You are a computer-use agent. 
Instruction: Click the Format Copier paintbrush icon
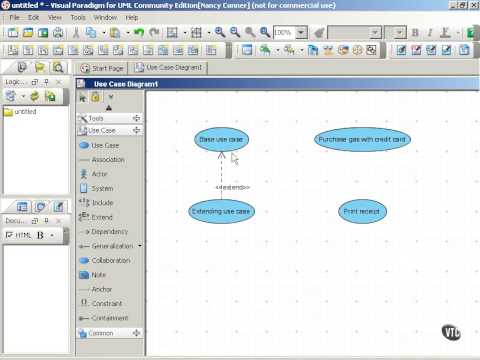pyautogui.click(x=319, y=33)
